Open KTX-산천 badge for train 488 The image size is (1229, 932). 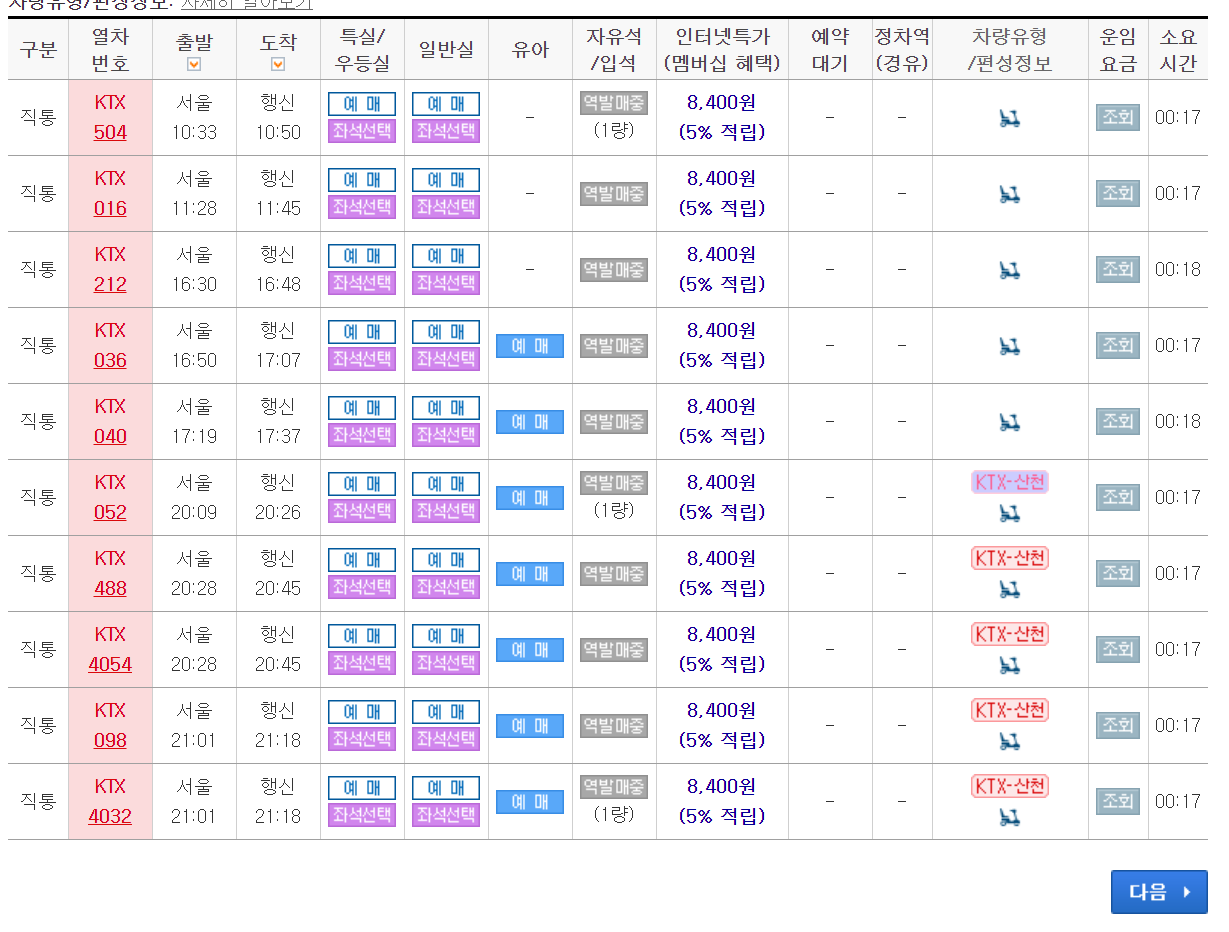1010,558
